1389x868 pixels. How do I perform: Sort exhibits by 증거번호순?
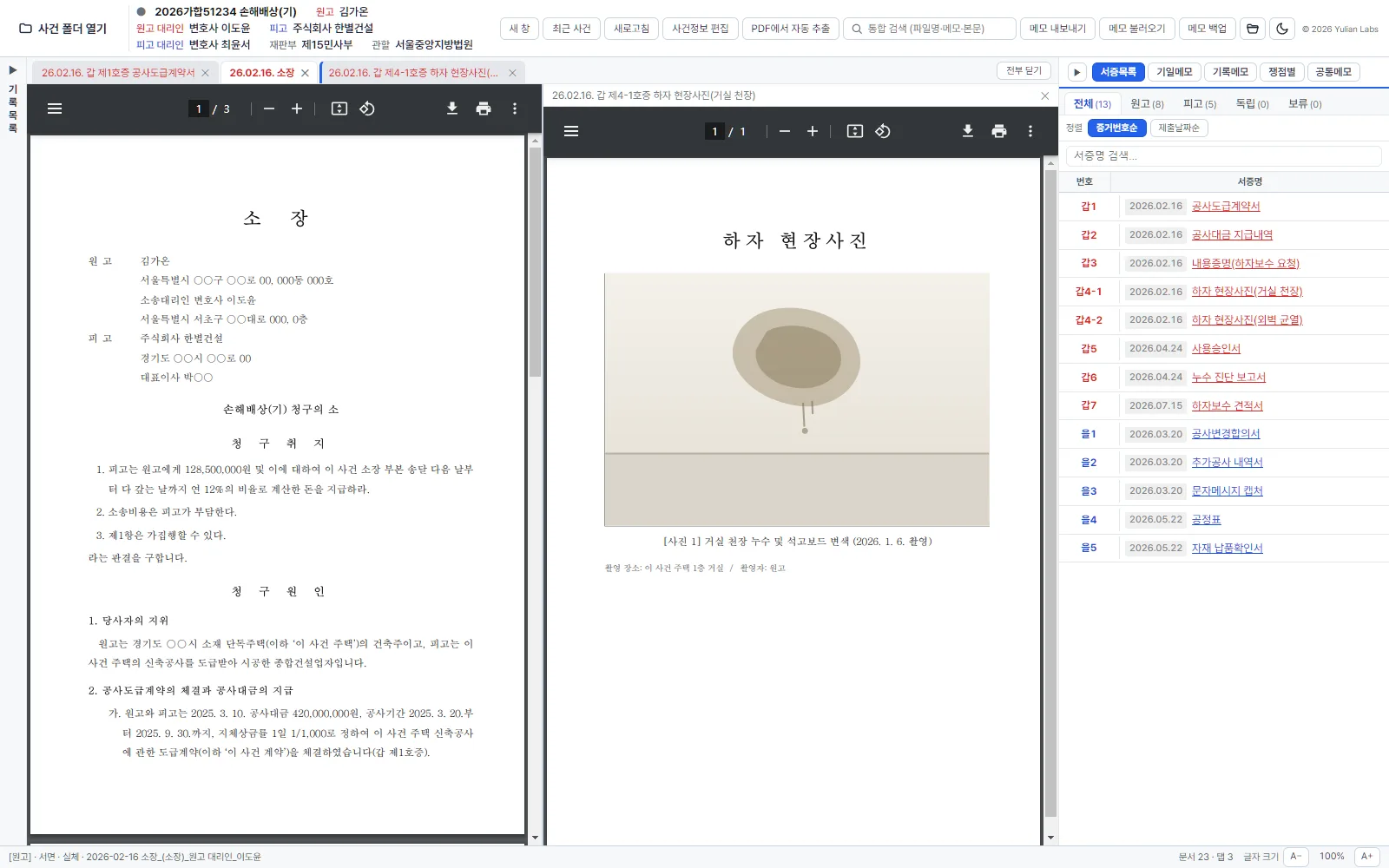click(1116, 128)
